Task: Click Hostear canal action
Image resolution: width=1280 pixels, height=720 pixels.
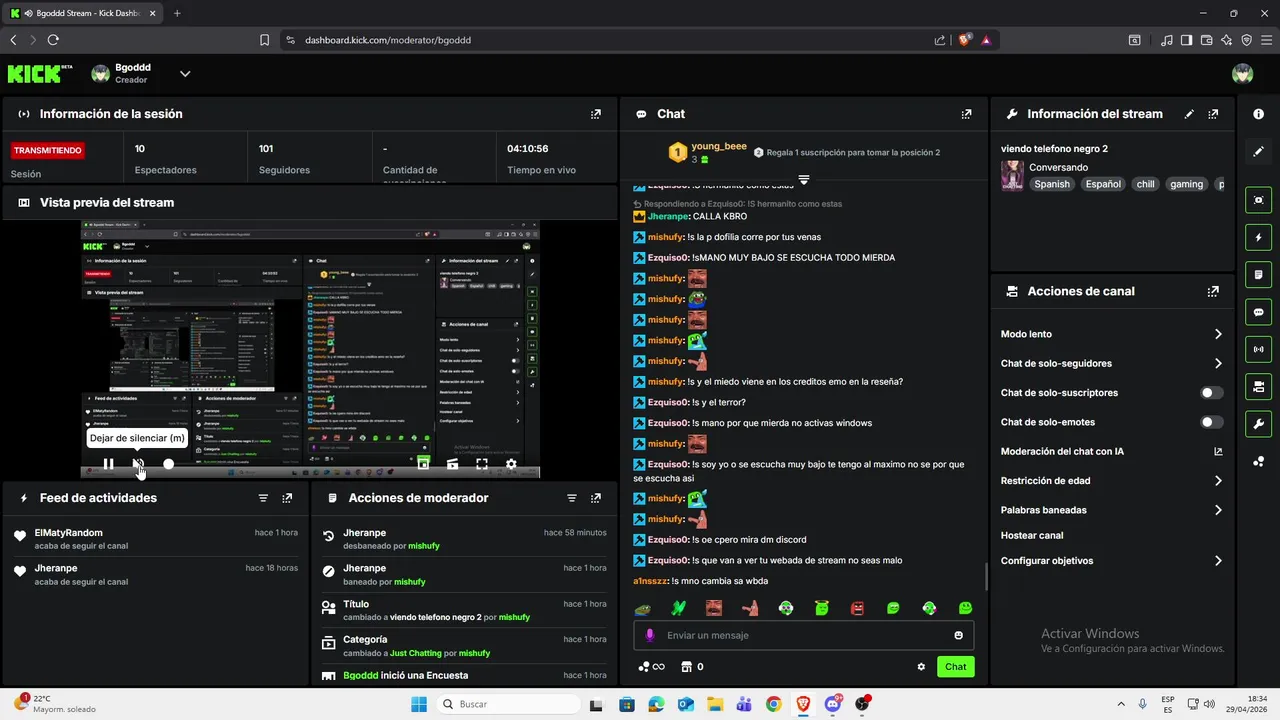Action: pos(1032,535)
